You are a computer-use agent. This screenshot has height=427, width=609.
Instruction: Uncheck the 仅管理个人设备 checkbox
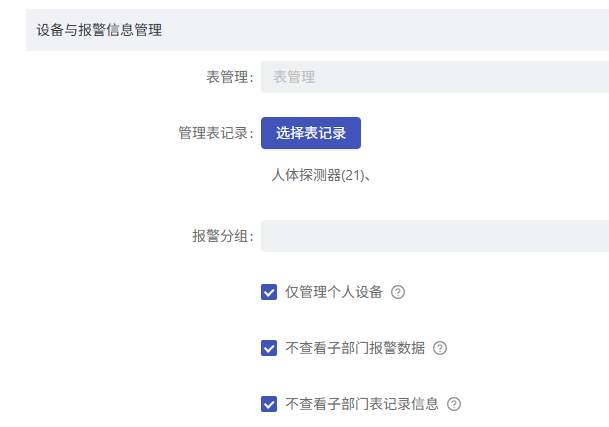(x=269, y=292)
